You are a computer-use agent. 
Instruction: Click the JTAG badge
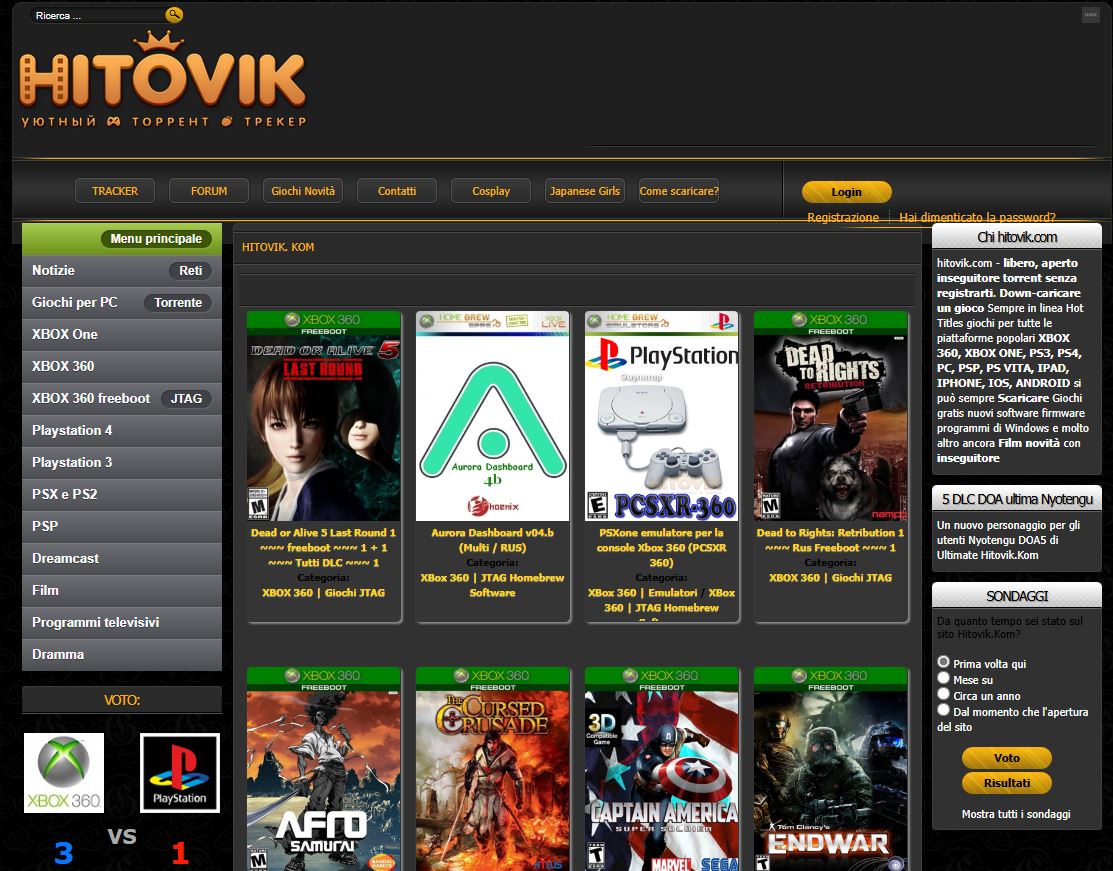[186, 398]
